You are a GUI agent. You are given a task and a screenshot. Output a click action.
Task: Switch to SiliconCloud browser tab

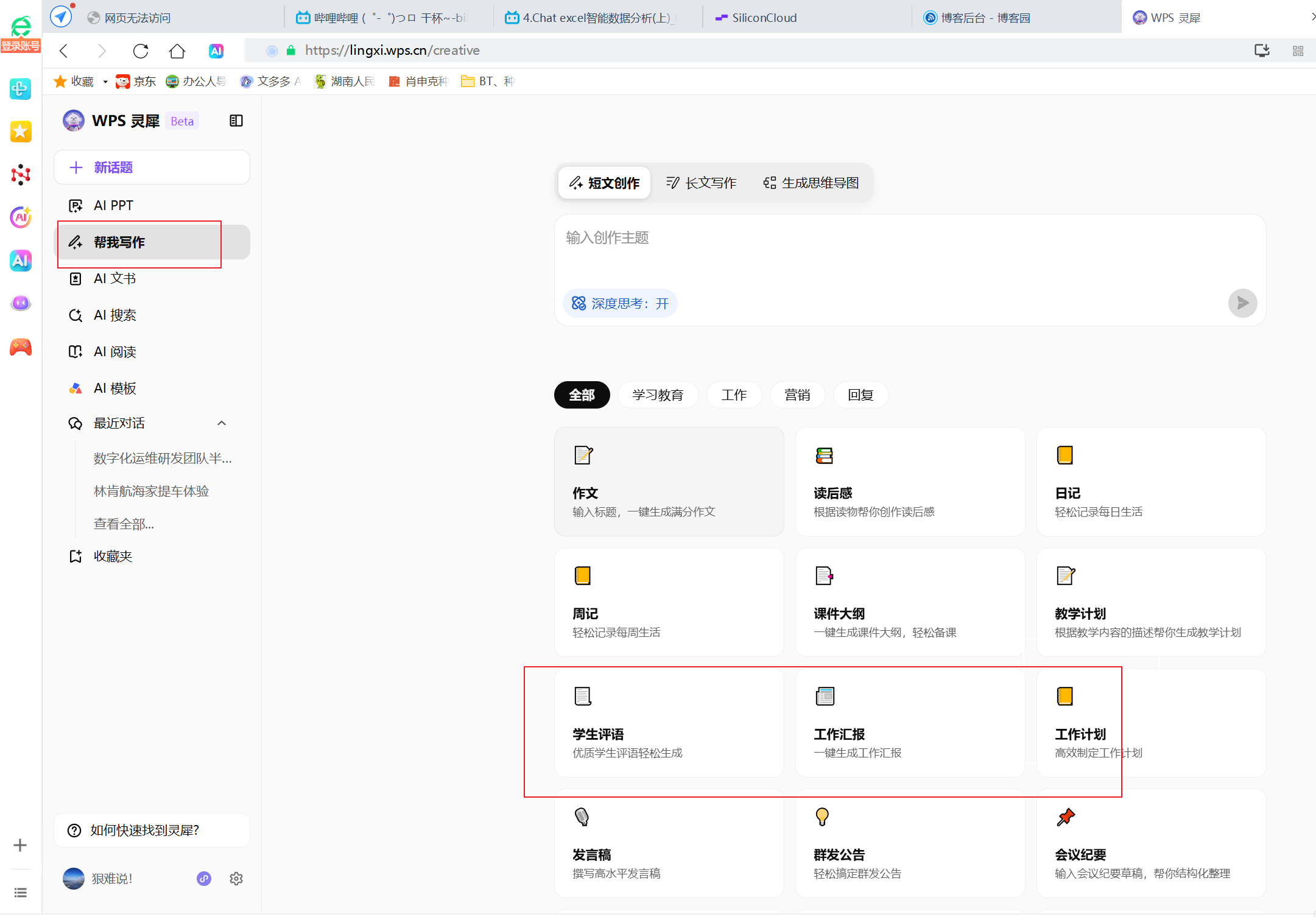click(x=764, y=18)
